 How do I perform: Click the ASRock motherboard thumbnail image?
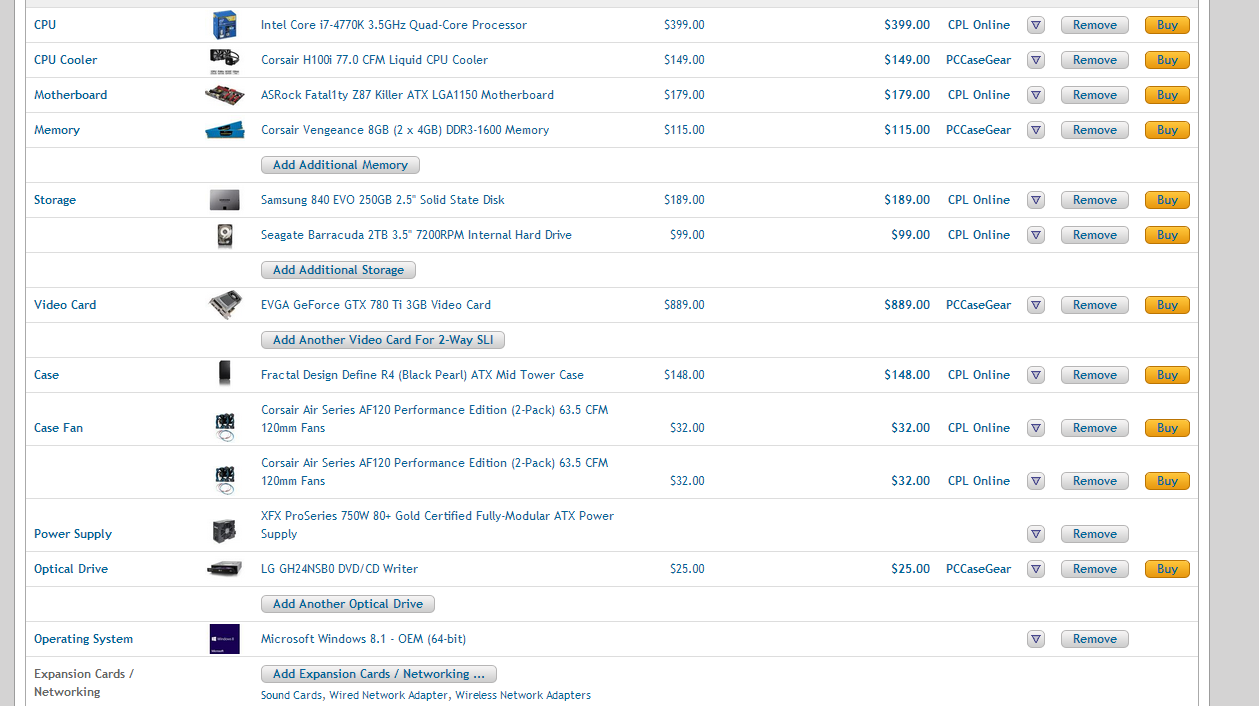[x=224, y=95]
